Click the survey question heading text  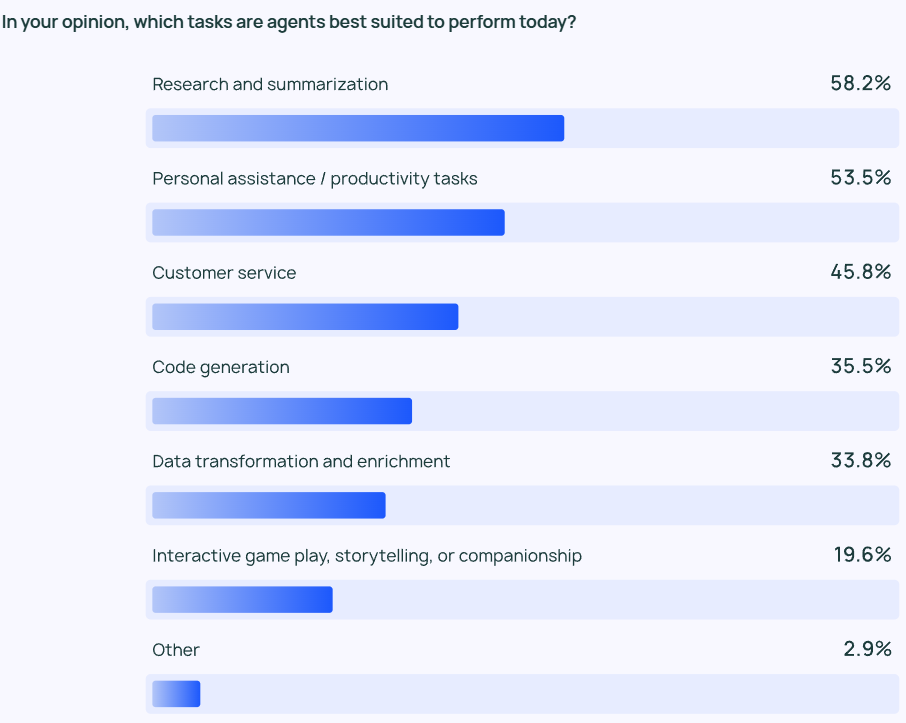coord(289,22)
